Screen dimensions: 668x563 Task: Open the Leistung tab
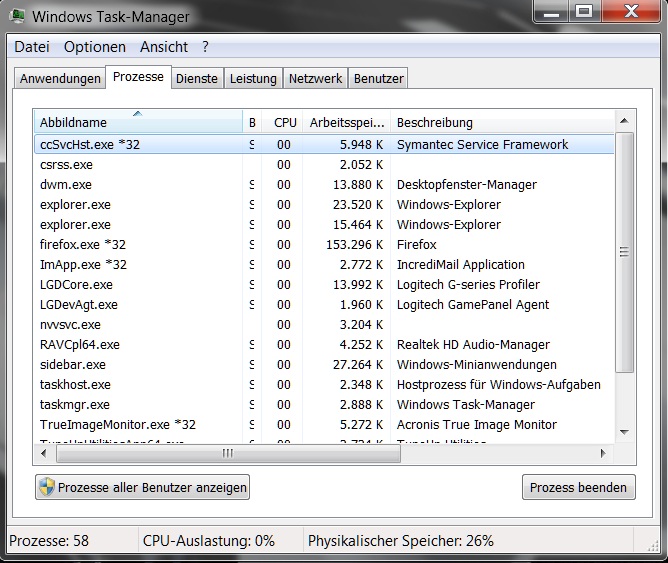pos(253,78)
